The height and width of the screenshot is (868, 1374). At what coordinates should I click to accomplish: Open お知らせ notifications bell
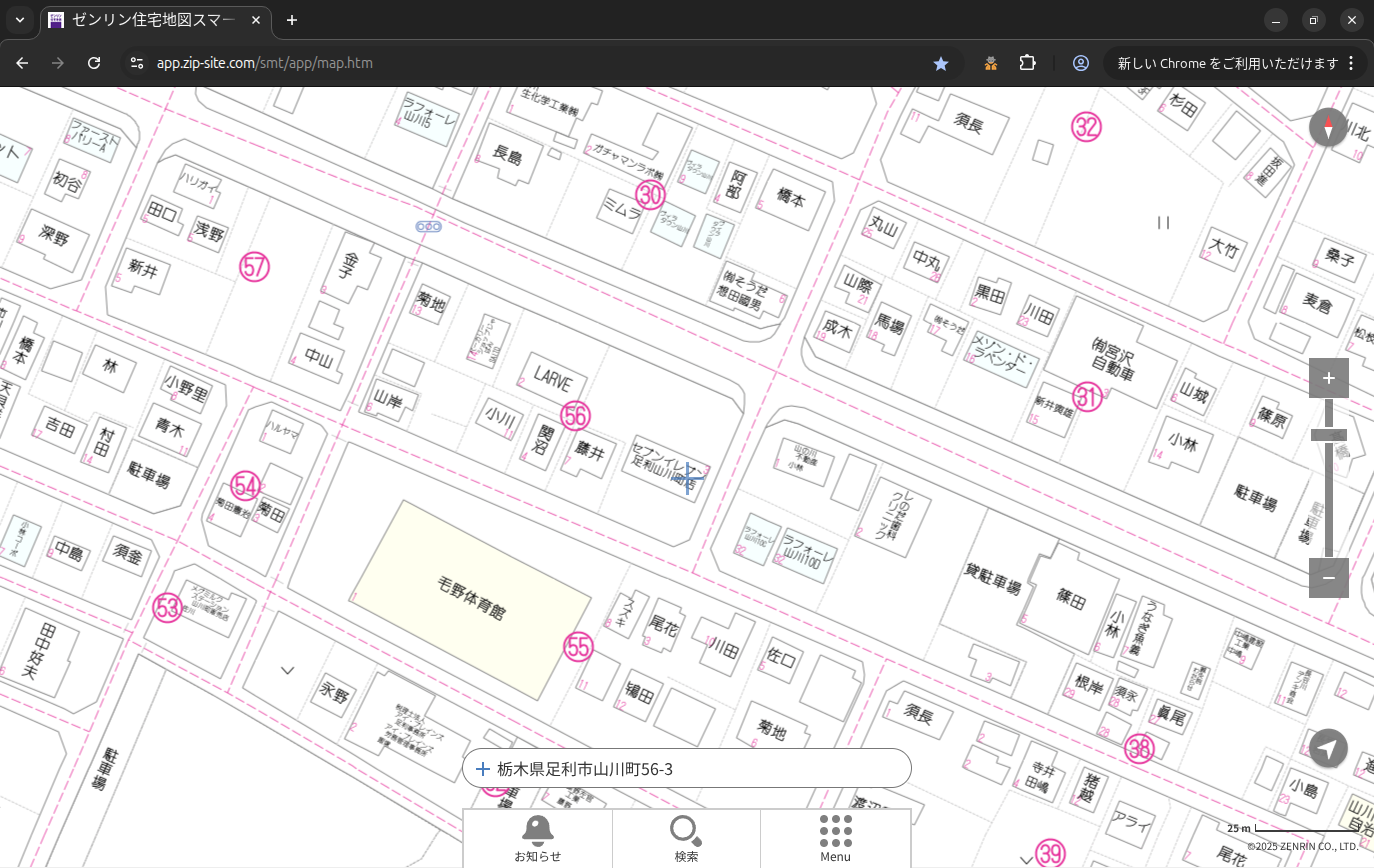[538, 838]
